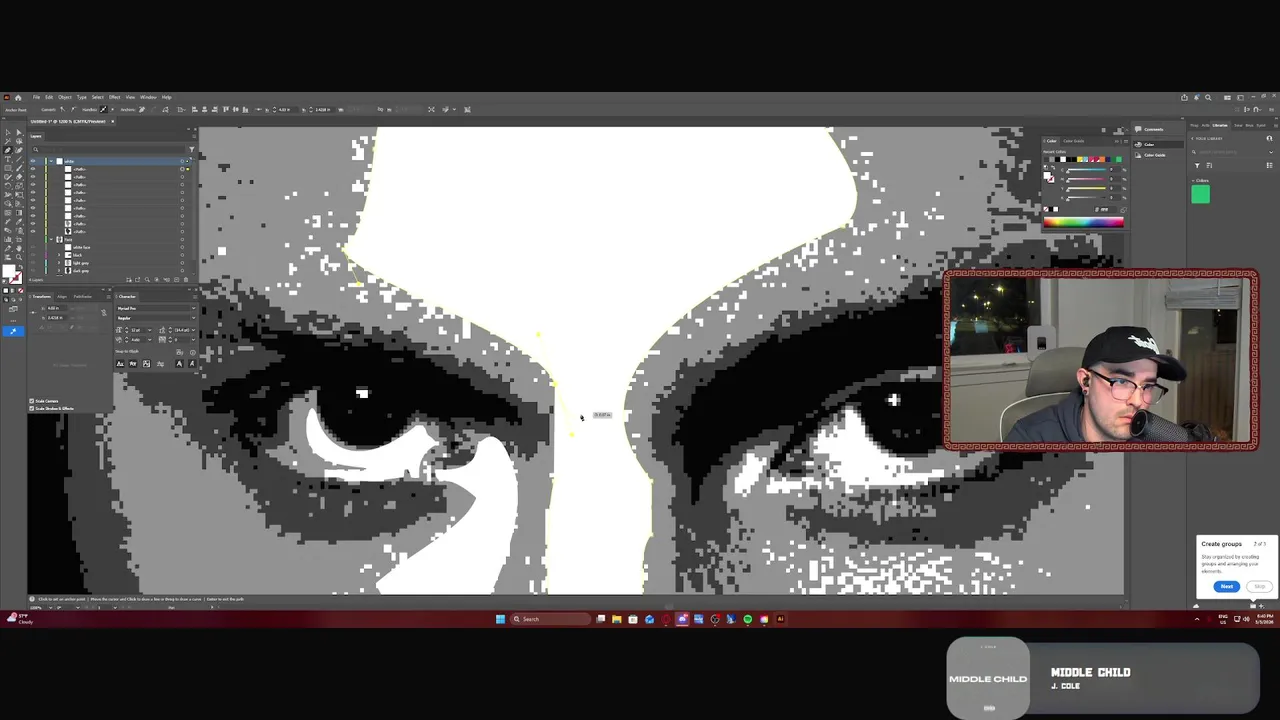Click constrain width and height link icon

click(104, 312)
